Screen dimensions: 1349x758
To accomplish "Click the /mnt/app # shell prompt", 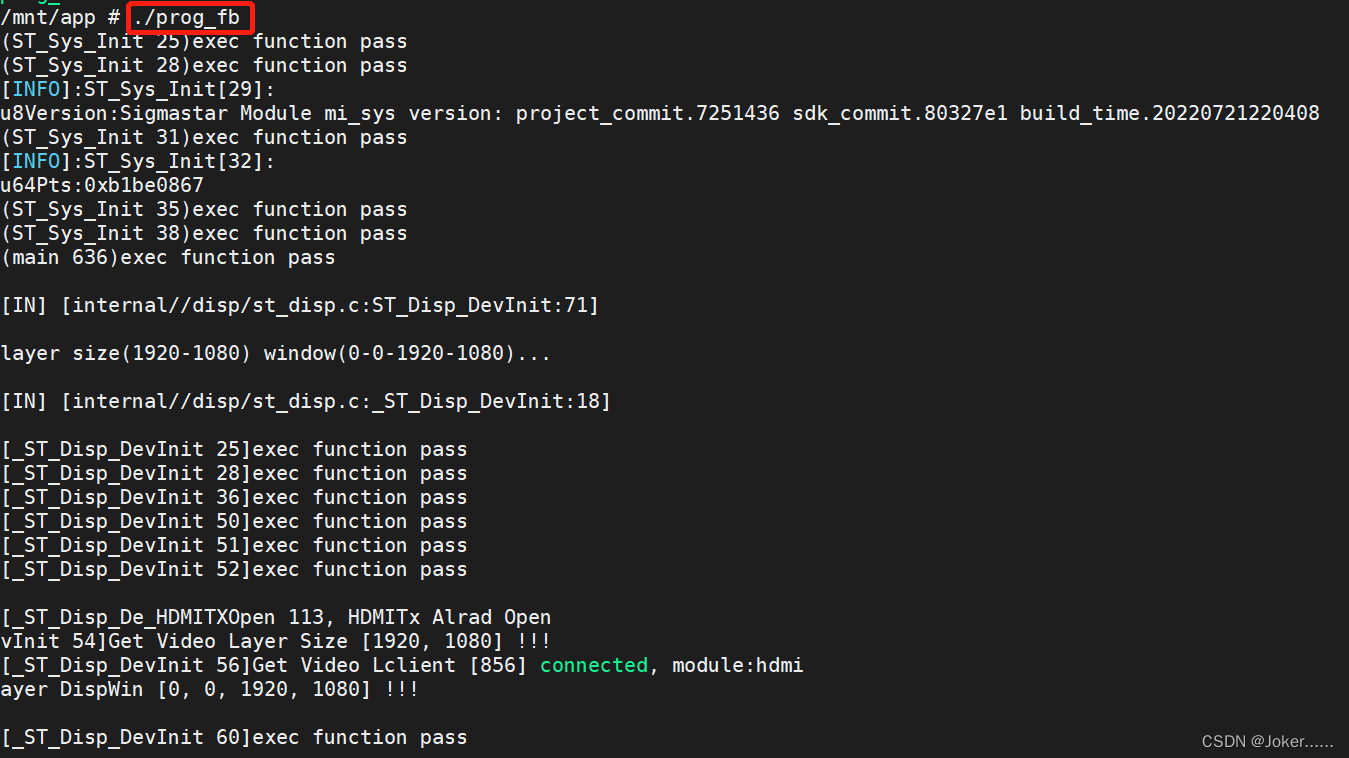I will pos(60,17).
